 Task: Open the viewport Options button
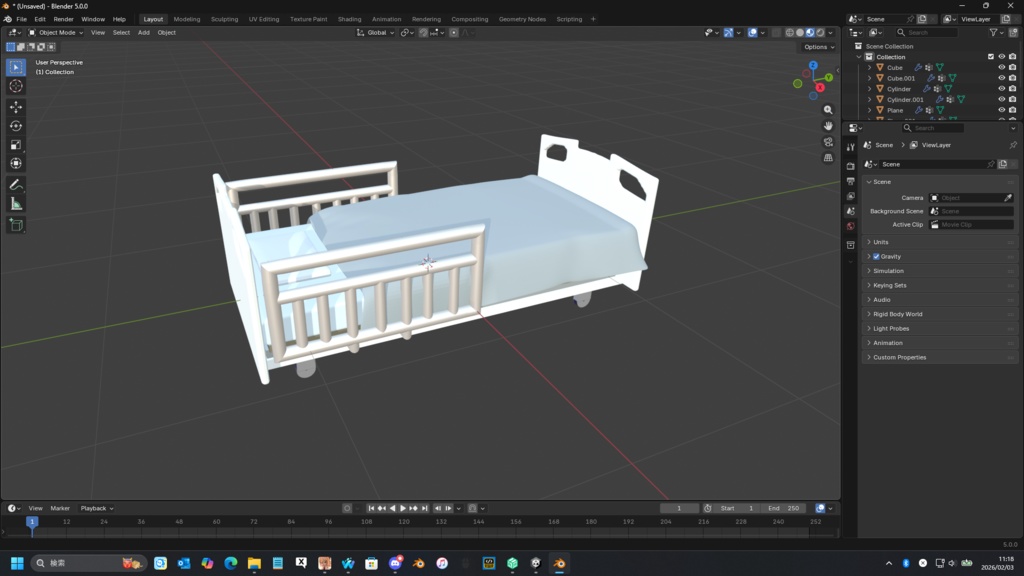[x=817, y=46]
